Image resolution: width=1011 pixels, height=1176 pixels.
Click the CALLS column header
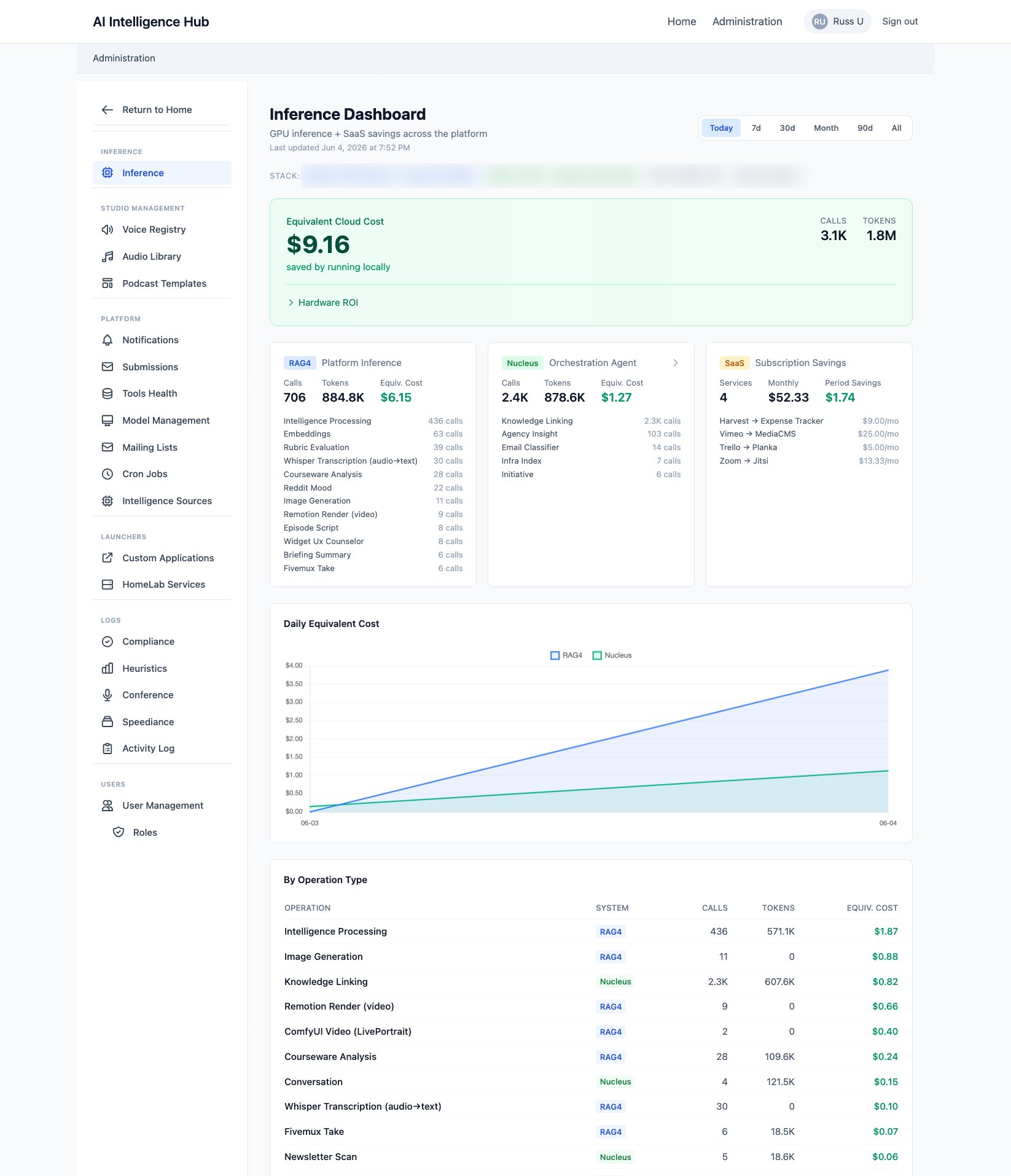tap(715, 908)
